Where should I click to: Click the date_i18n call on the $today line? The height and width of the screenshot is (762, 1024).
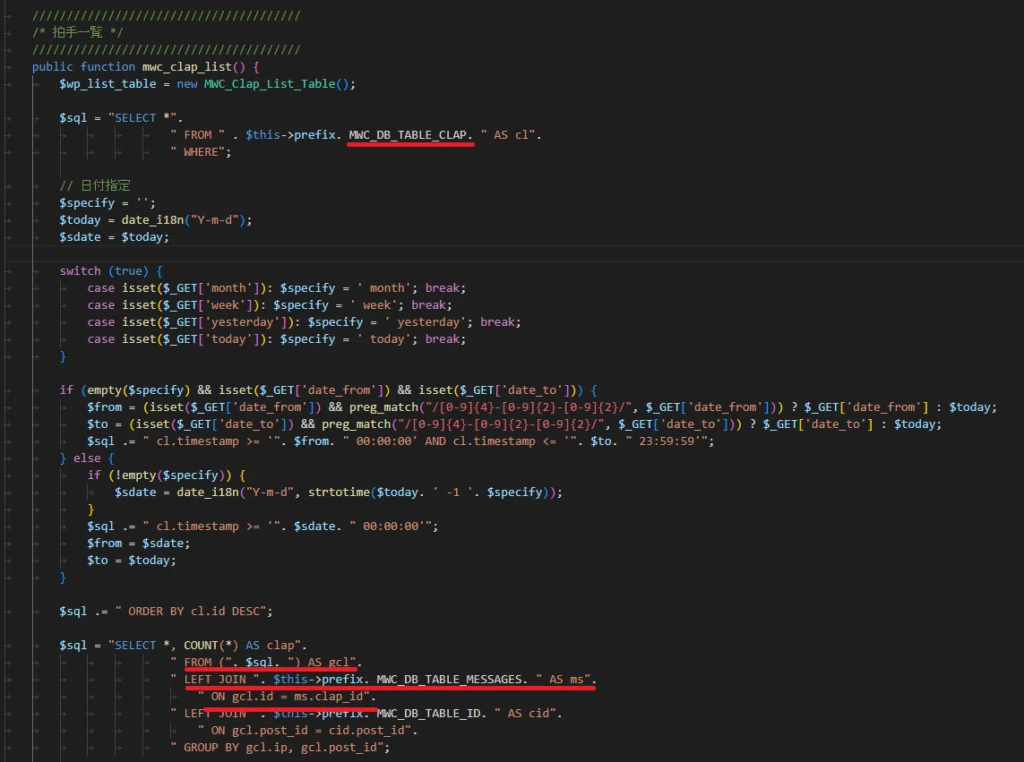tap(152, 220)
